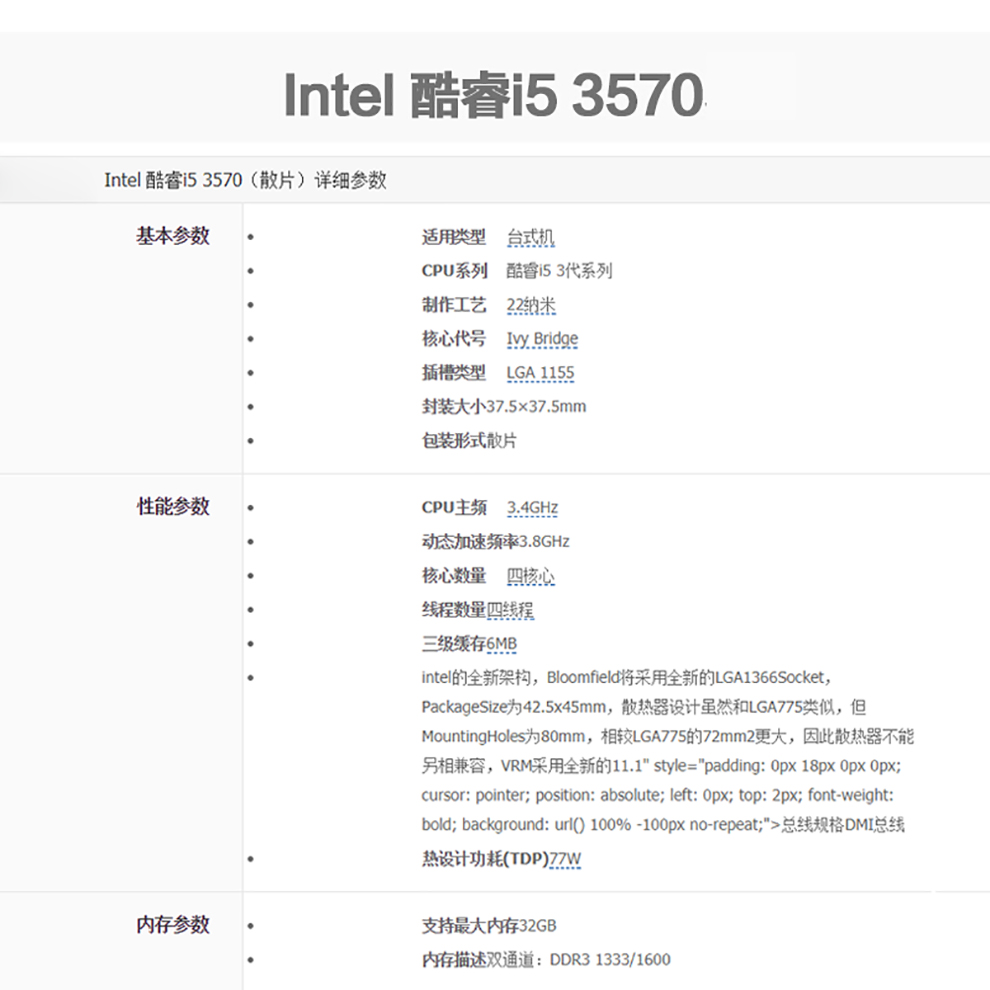
Task: Open the 22纳米 process link
Action: pos(531,305)
